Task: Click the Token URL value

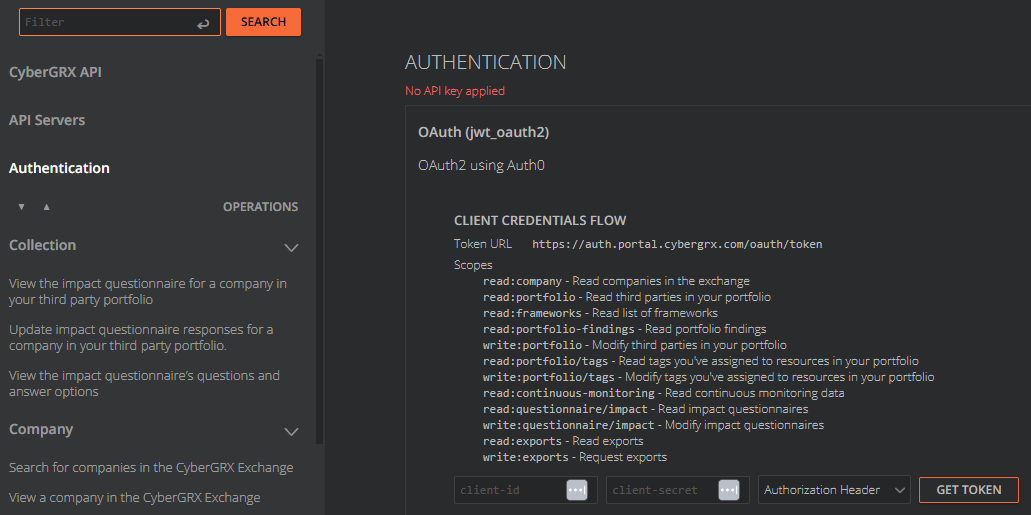Action: (677, 244)
